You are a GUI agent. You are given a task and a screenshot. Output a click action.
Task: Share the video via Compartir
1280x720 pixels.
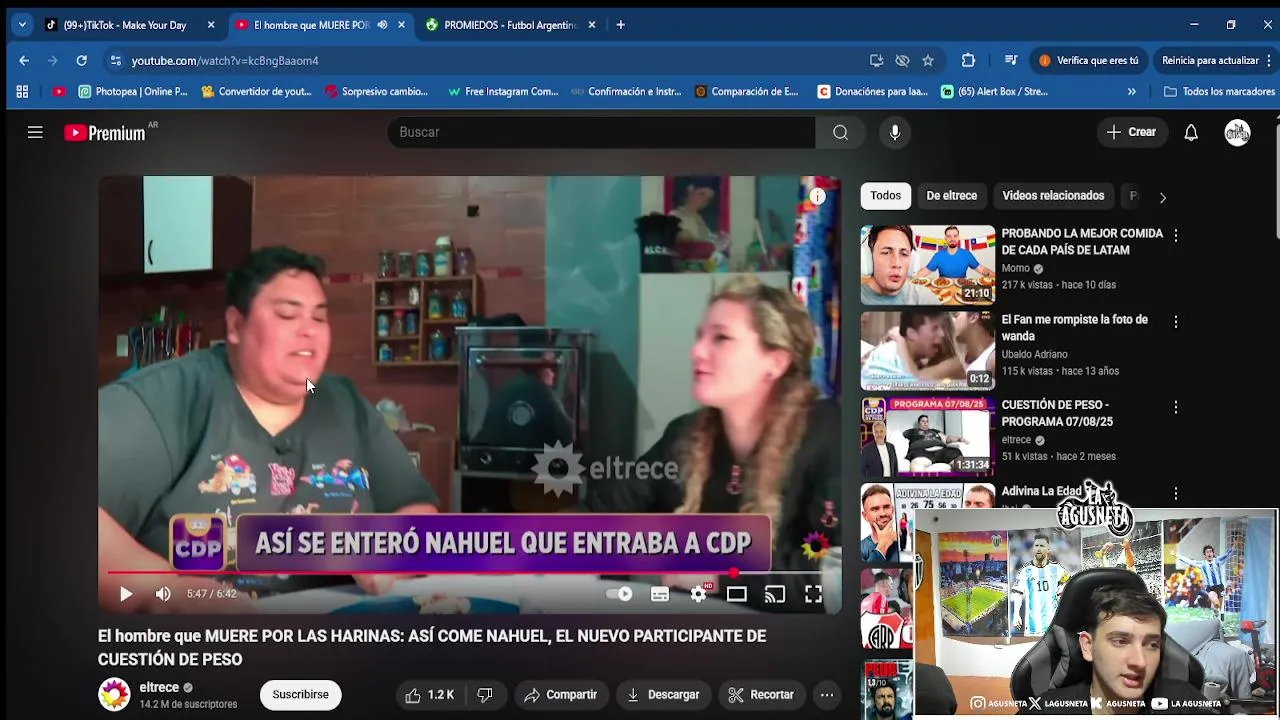click(x=560, y=695)
